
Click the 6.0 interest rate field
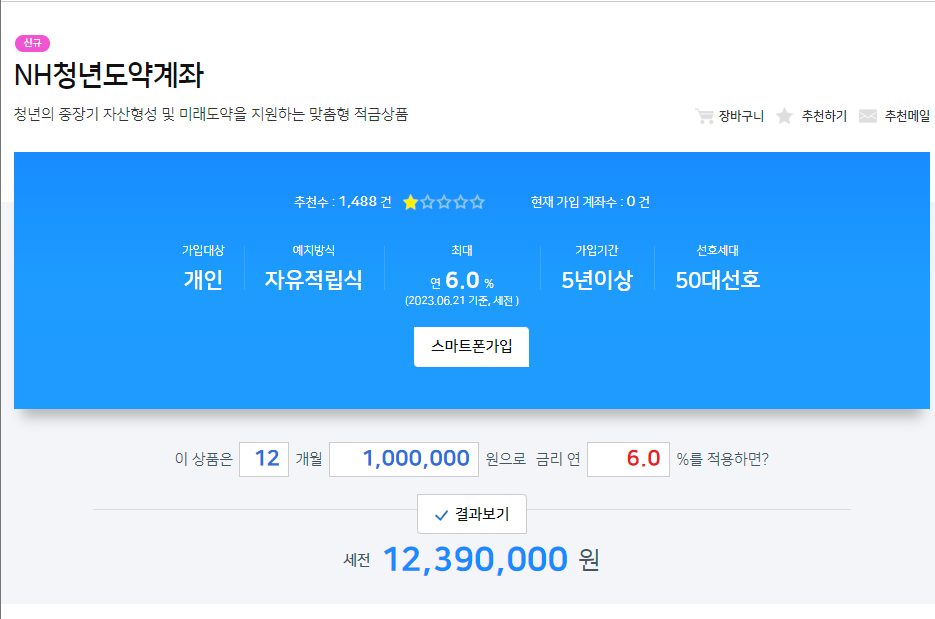click(627, 458)
